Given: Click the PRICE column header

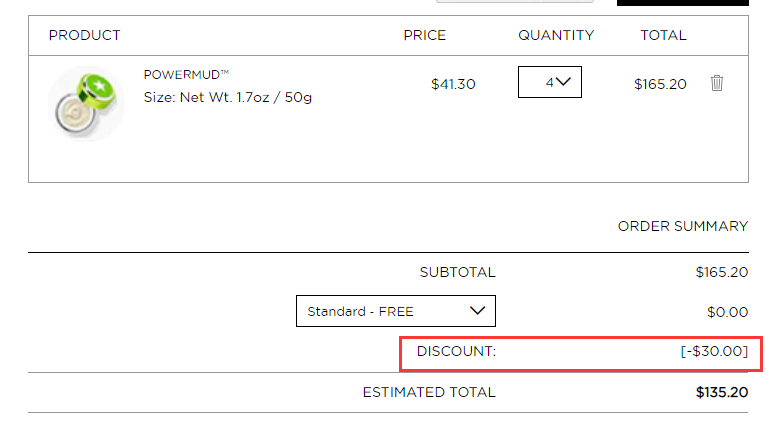Looking at the screenshot, I should 424,35.
